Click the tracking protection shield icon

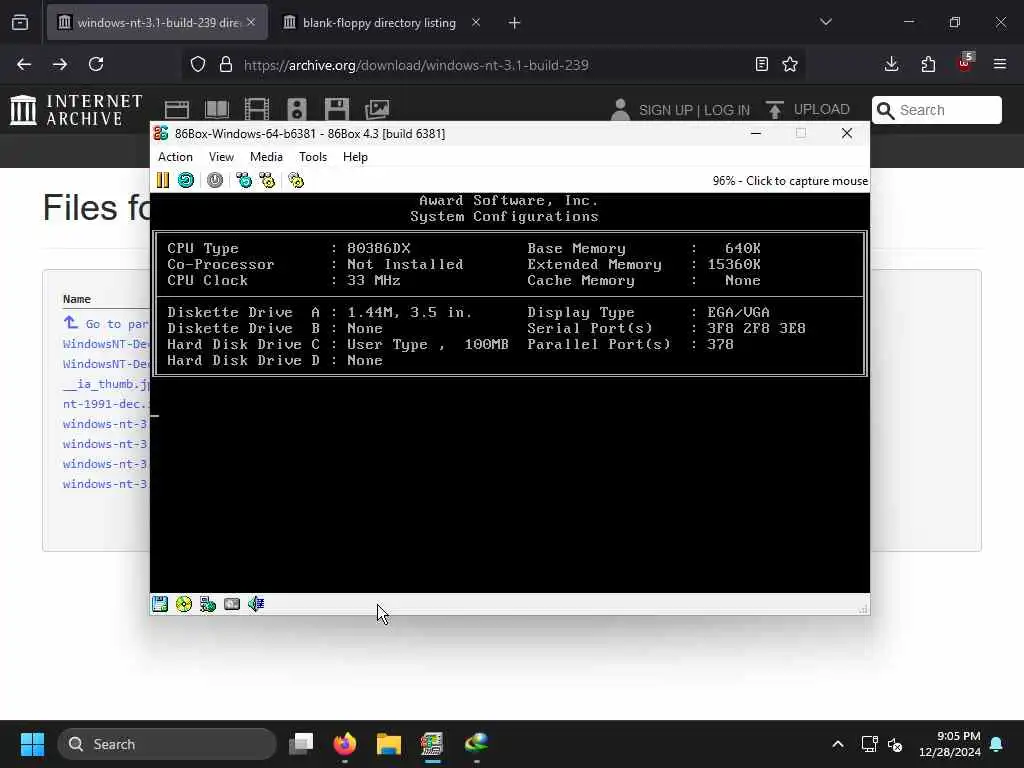point(198,65)
